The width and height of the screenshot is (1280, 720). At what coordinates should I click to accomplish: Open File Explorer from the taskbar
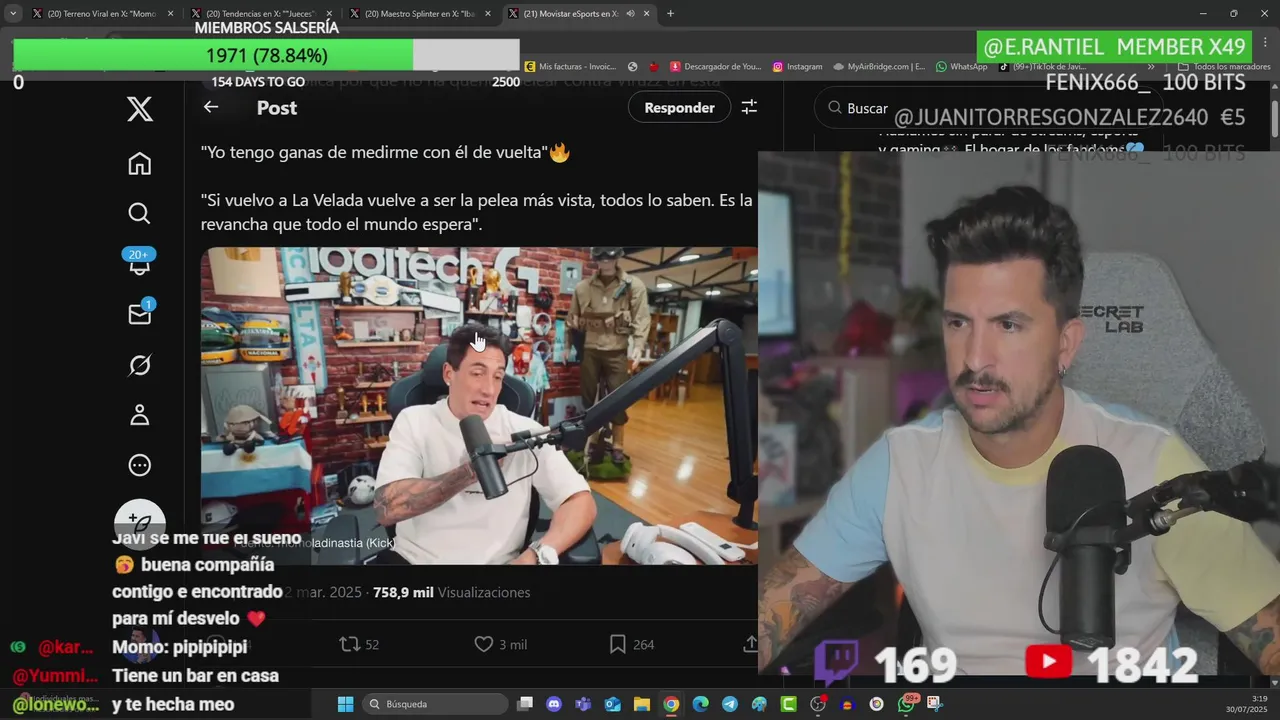click(x=642, y=704)
